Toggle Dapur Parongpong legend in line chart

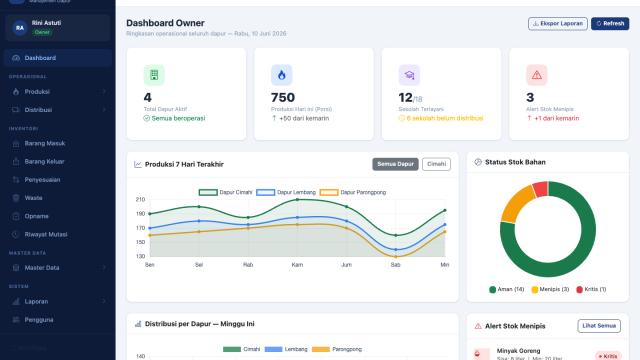tap(353, 192)
